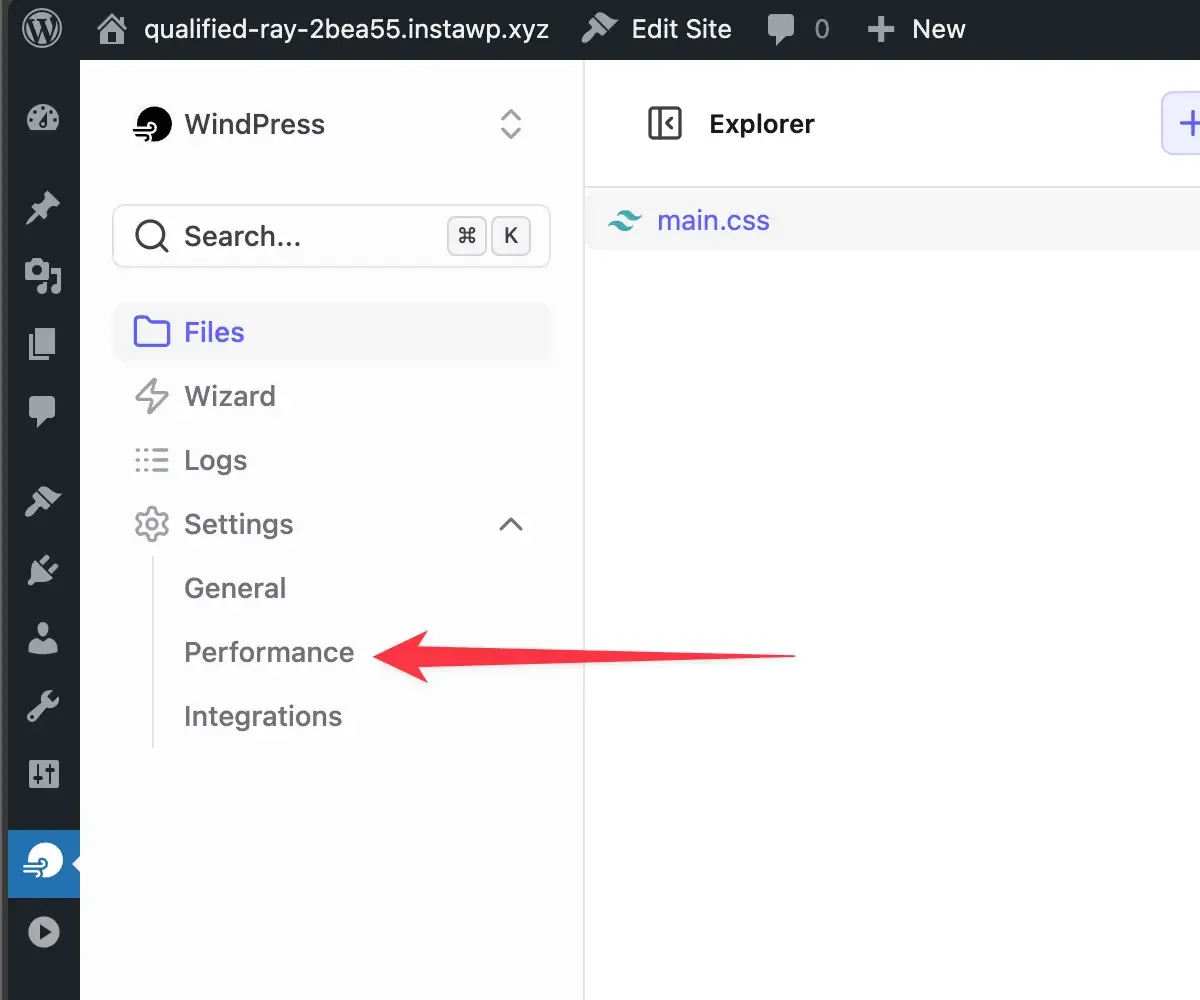Collapse the Explorer panel sidebar icon

pyautogui.click(x=665, y=123)
